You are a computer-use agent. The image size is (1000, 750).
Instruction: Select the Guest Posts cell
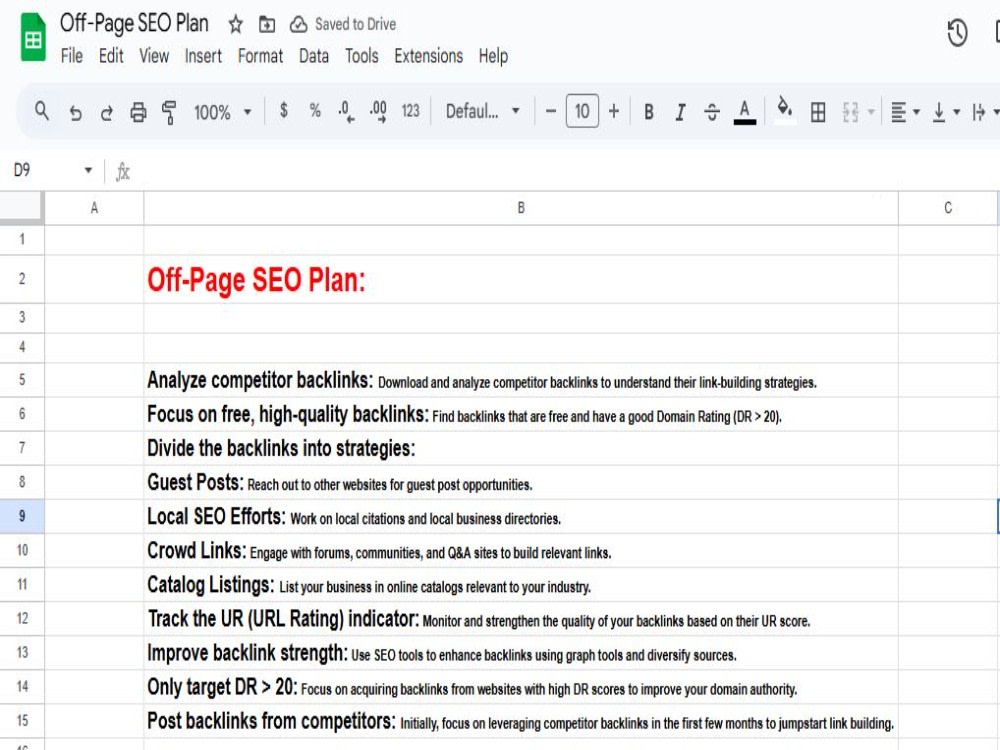(521, 482)
